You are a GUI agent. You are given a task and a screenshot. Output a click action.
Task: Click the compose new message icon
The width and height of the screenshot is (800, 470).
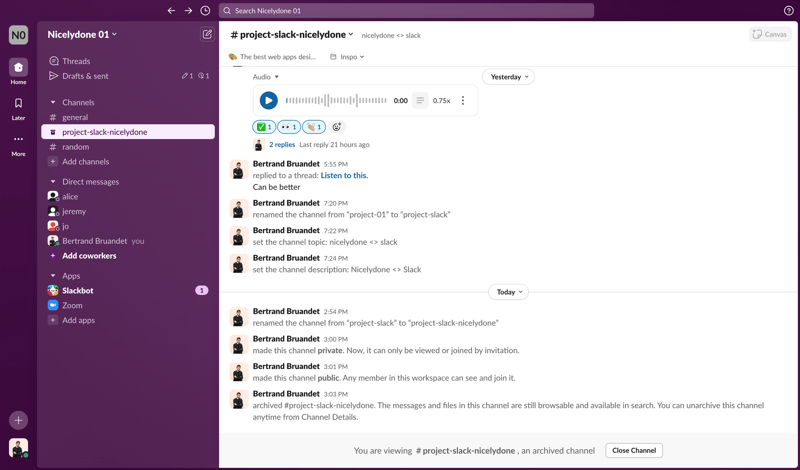coord(207,34)
